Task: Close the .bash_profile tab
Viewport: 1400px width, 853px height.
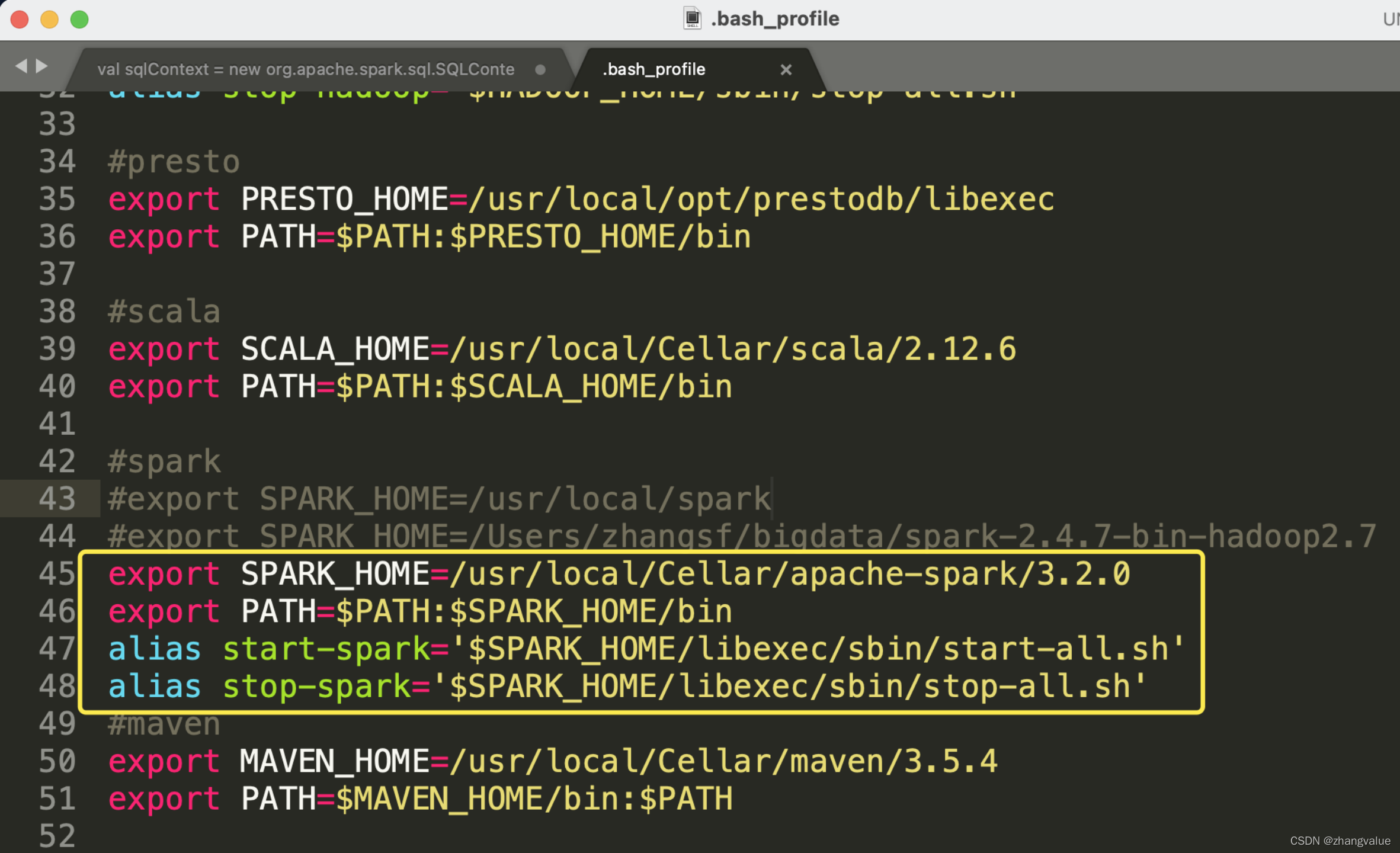Action: (786, 70)
